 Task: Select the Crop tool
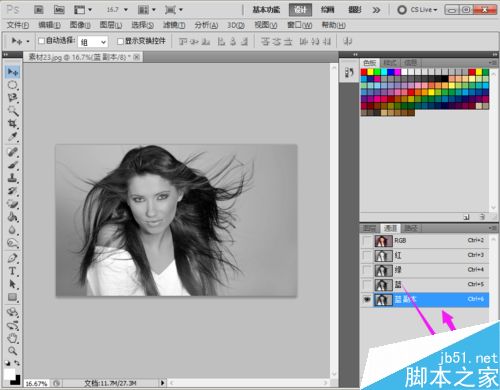tap(13, 124)
